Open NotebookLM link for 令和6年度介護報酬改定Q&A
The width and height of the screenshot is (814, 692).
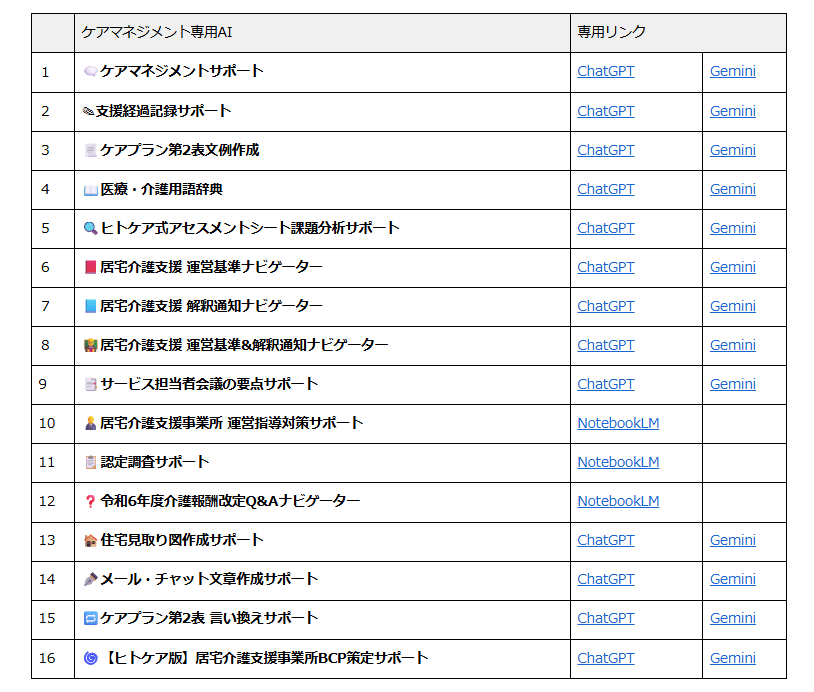[x=618, y=501]
